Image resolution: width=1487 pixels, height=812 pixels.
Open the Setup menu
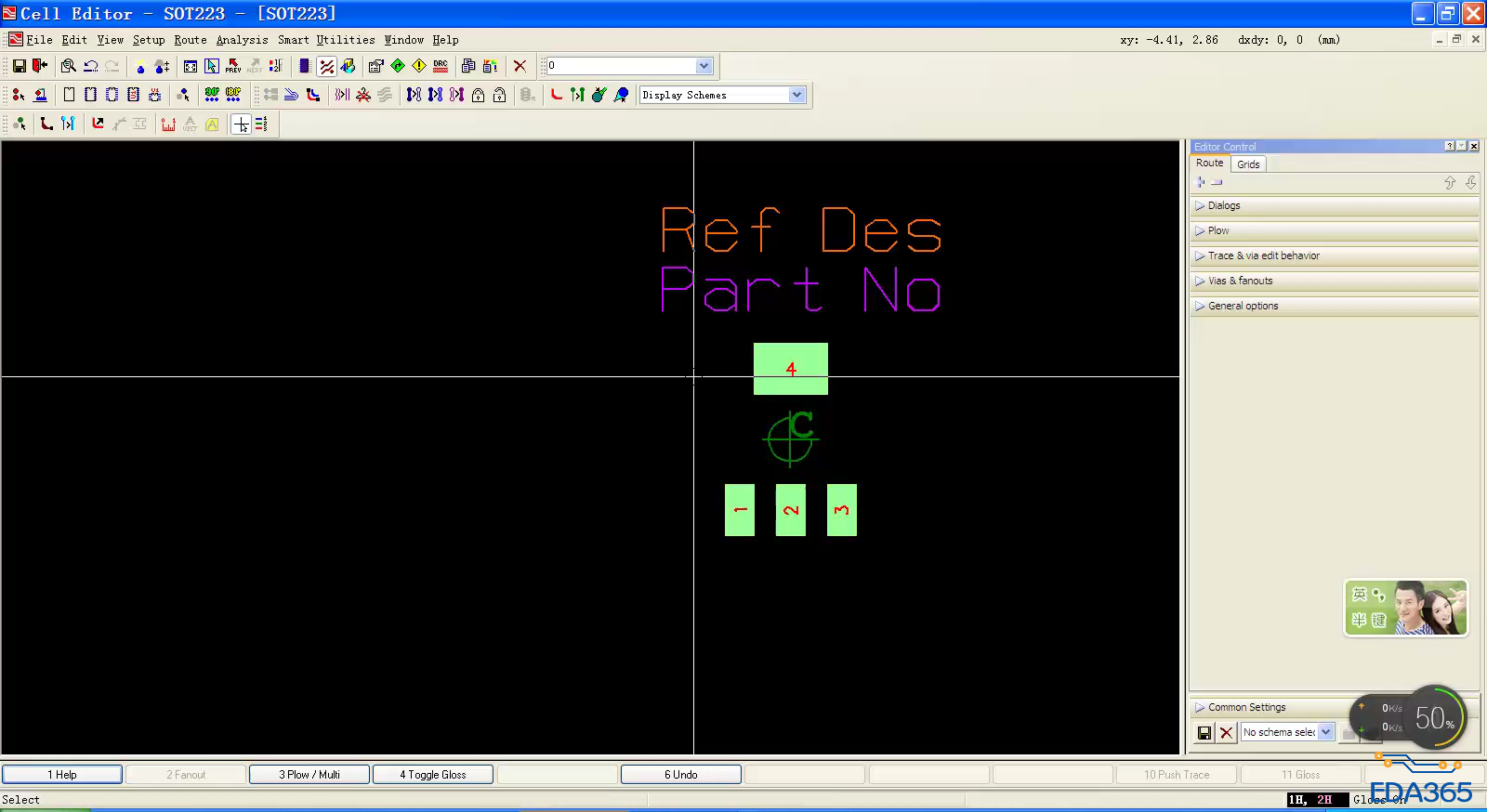(x=149, y=40)
